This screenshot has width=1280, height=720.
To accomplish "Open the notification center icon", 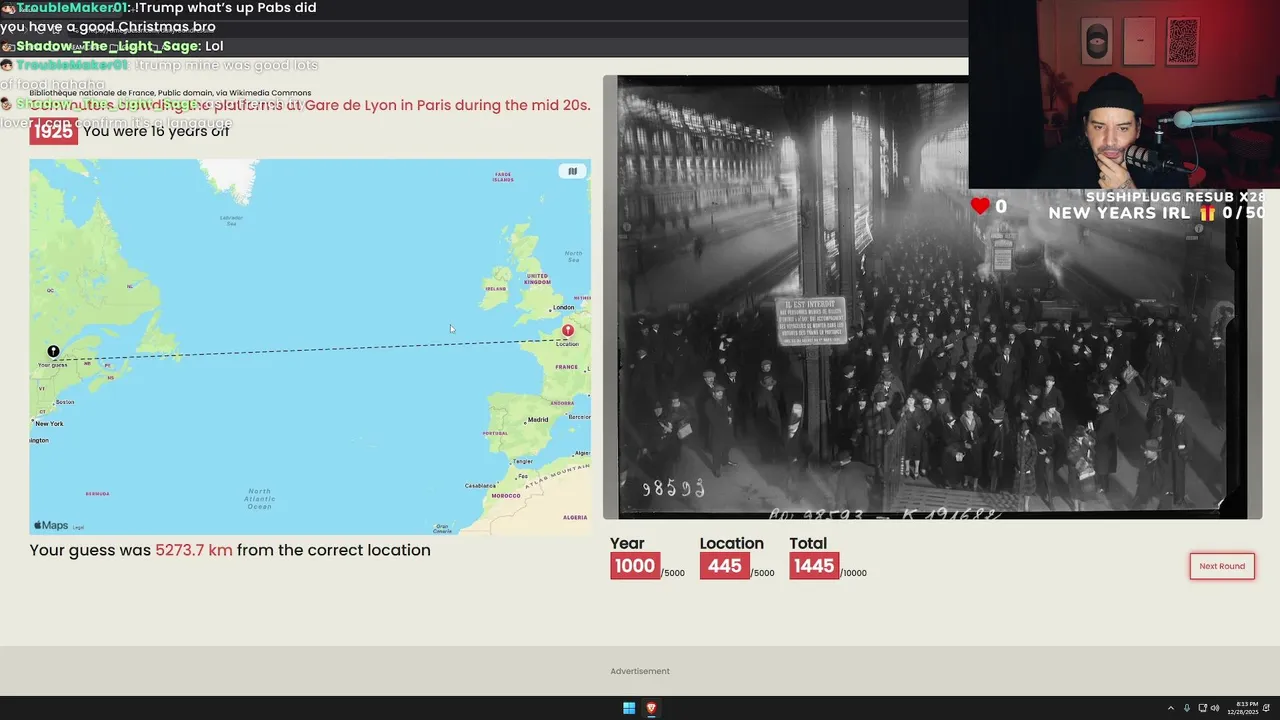I will click(1267, 708).
